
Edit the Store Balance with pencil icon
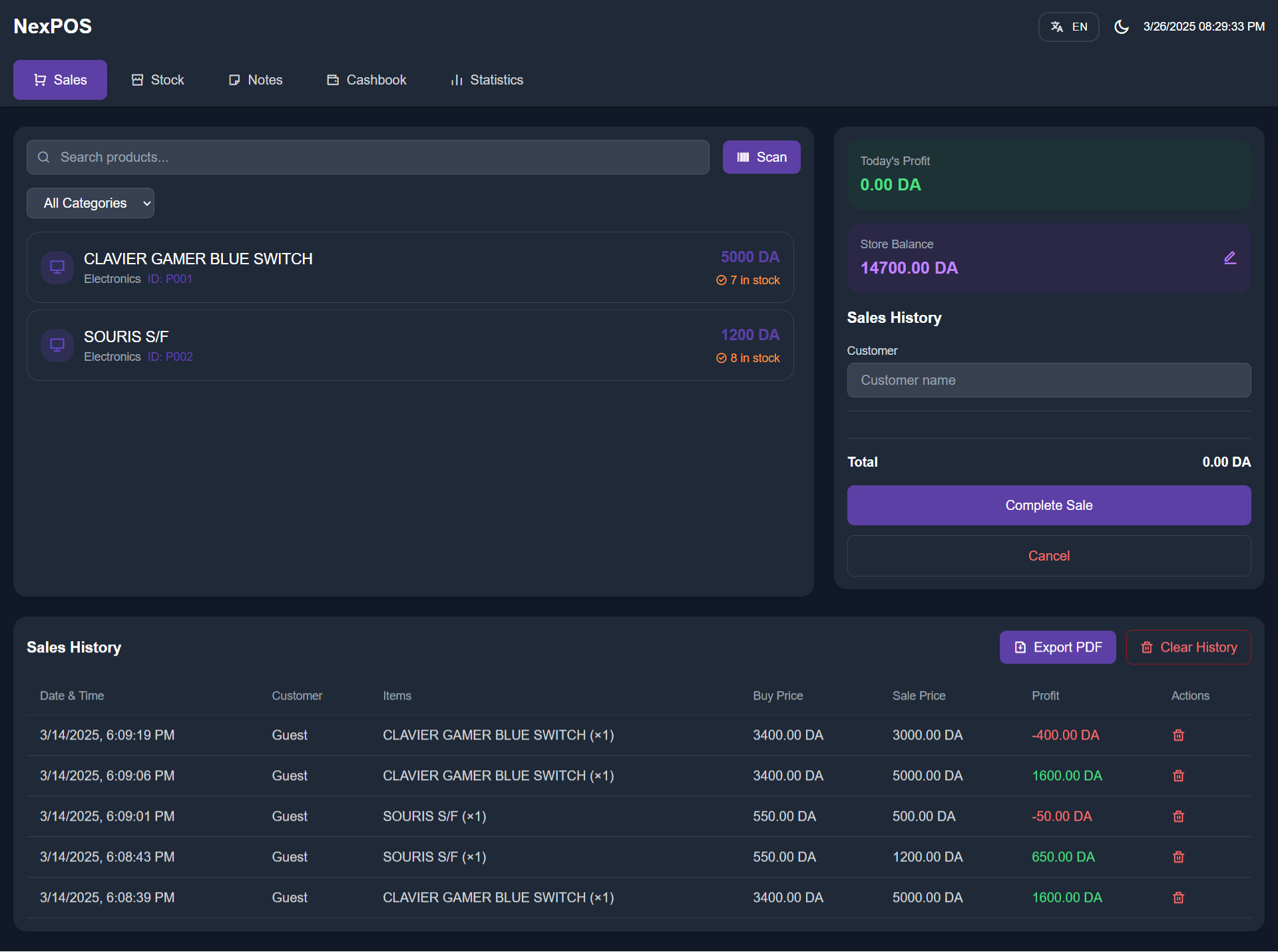(1230, 258)
